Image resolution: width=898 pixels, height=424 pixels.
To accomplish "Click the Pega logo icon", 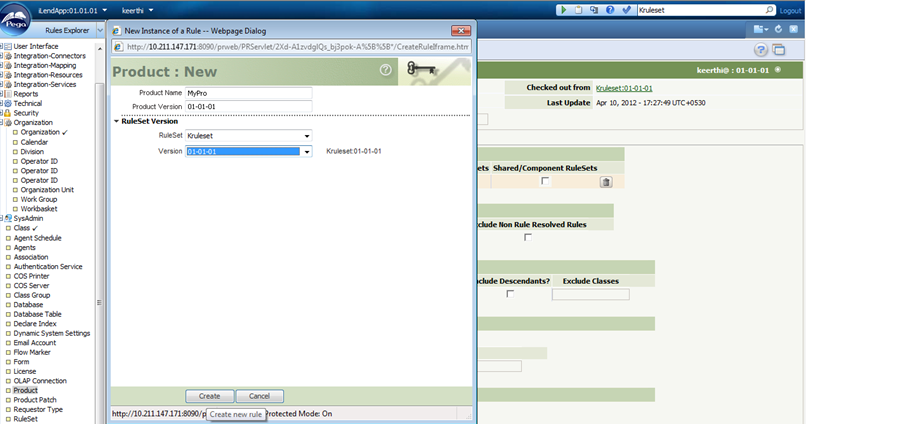I will 20,20.
